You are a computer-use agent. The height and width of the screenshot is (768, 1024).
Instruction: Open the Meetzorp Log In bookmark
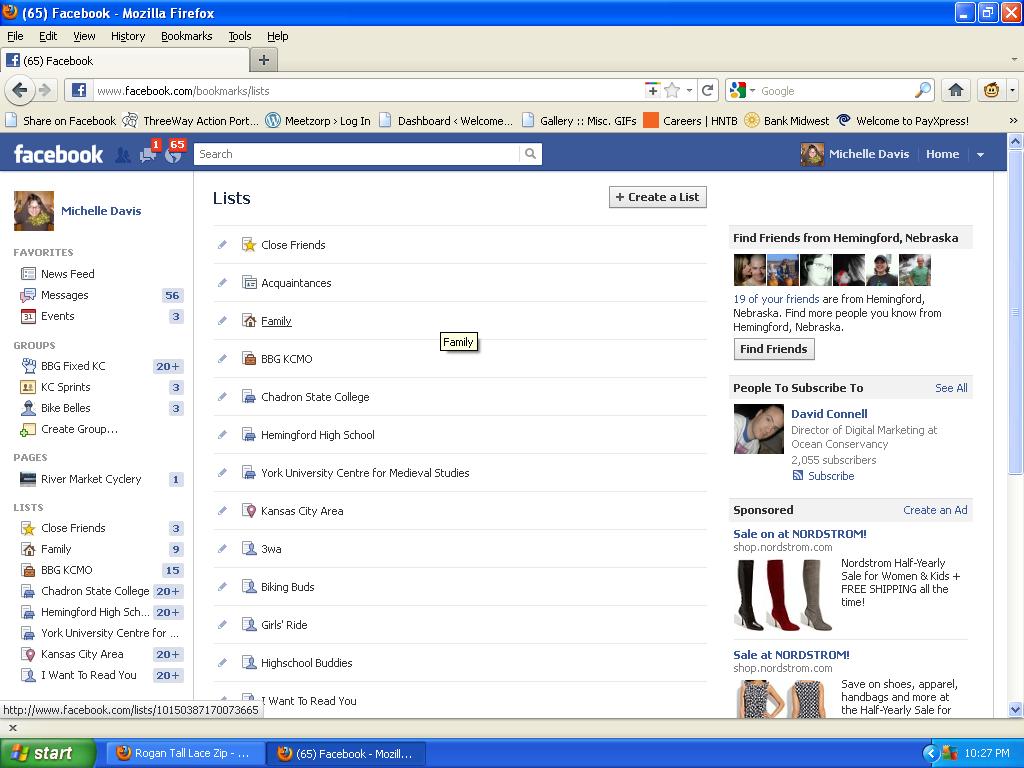coord(318,121)
